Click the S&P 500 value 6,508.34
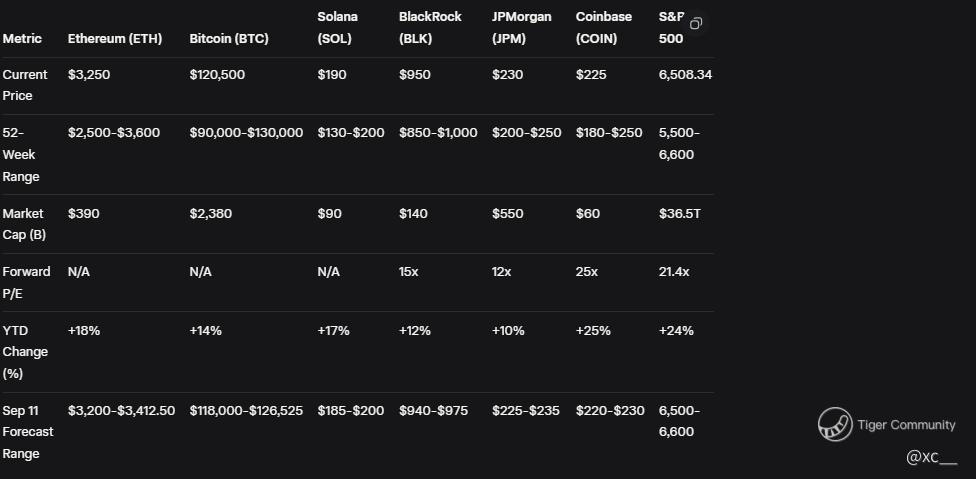976x479 pixels. click(x=685, y=75)
